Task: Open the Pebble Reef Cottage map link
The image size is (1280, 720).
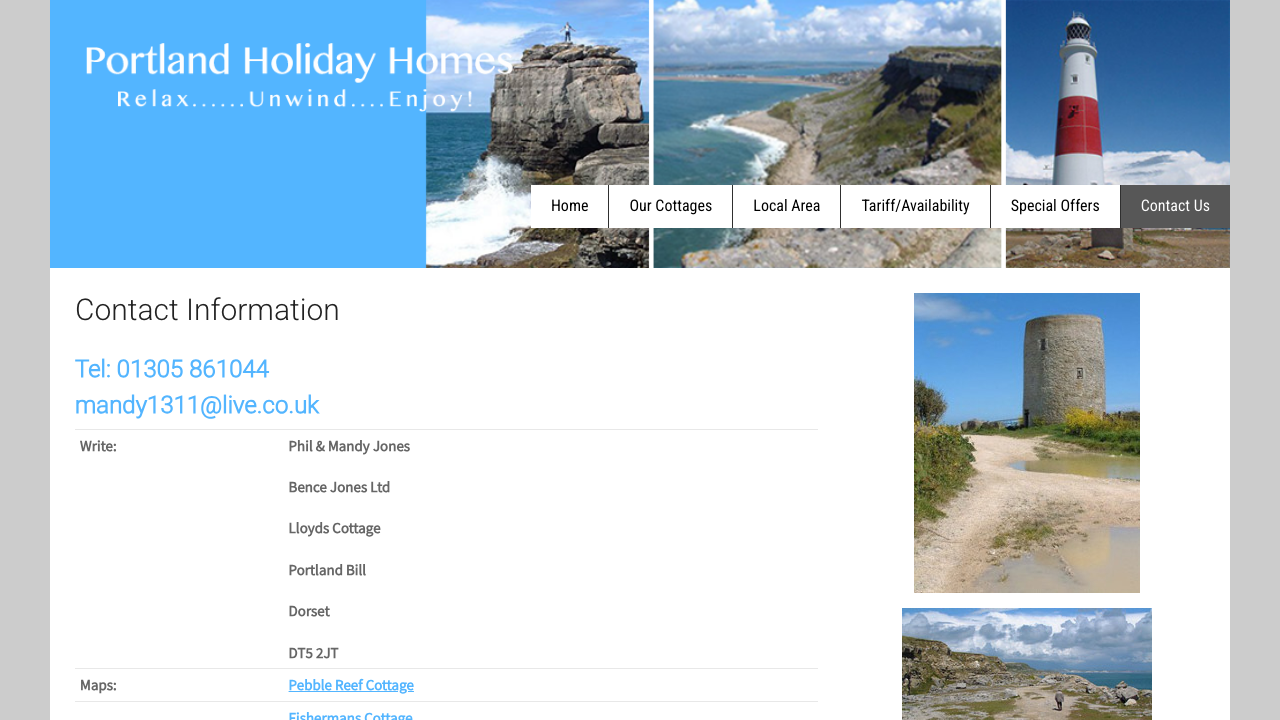Action: [x=351, y=685]
